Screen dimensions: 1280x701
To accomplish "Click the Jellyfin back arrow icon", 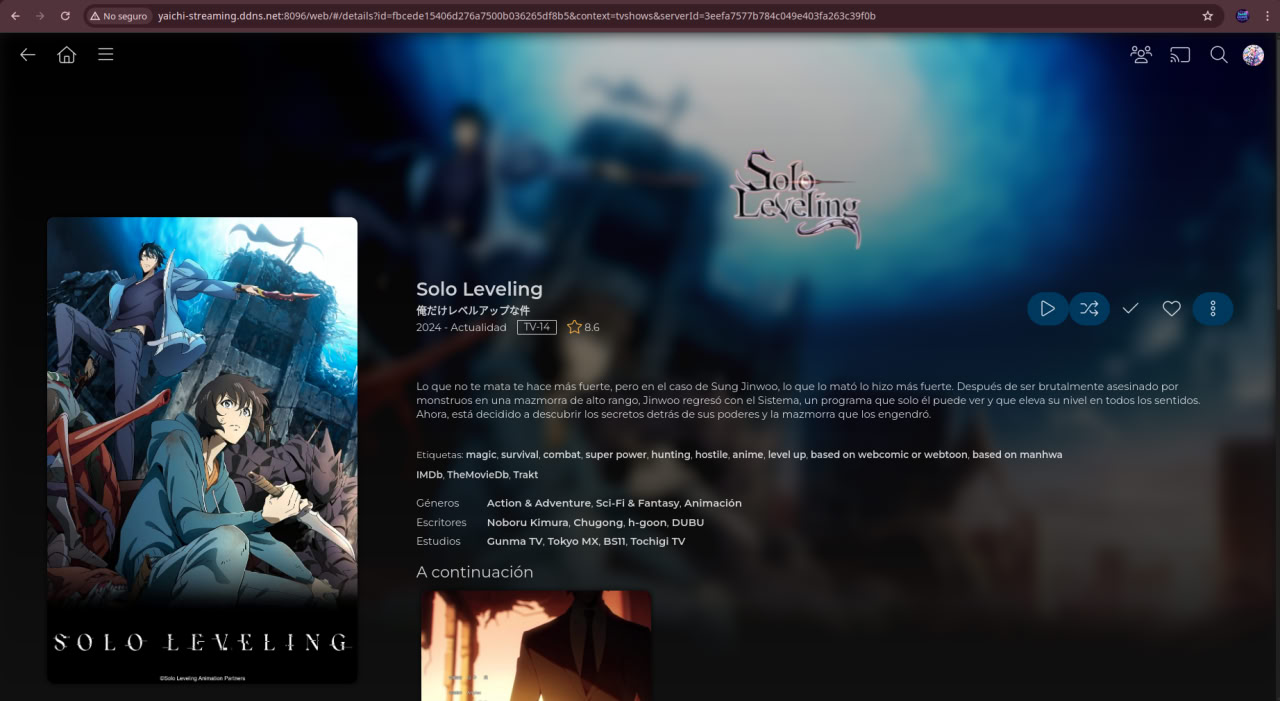I will [x=28, y=55].
